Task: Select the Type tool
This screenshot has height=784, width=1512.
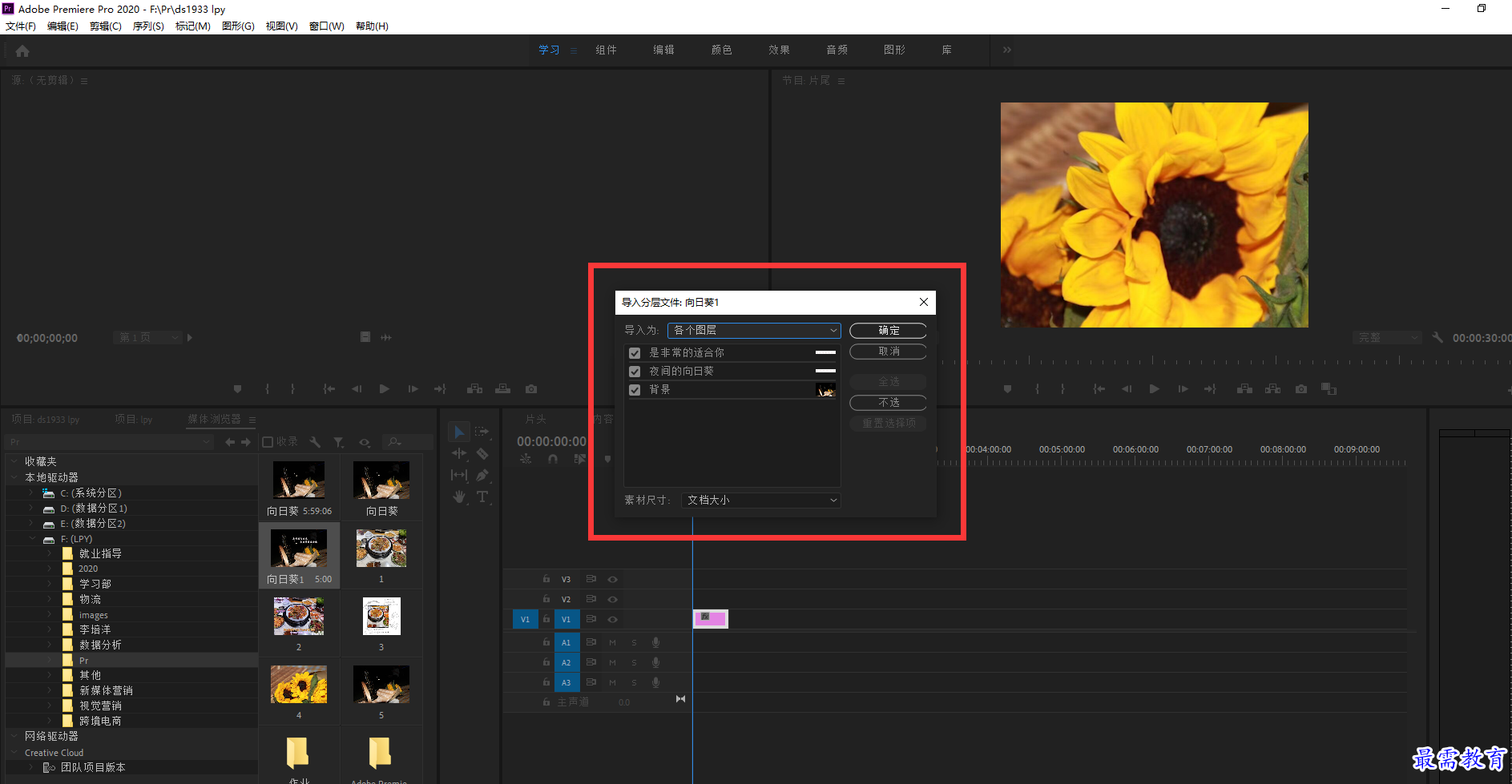Action: [482, 497]
